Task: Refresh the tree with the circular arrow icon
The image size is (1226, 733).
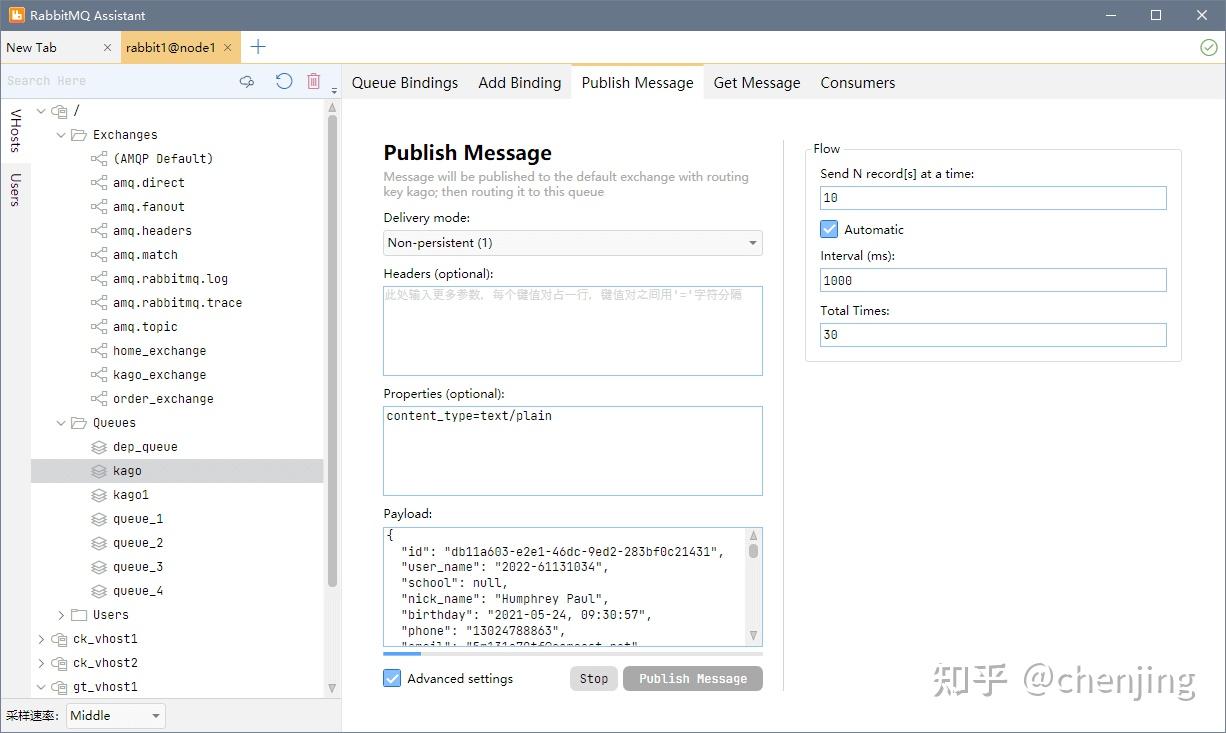Action: [284, 81]
